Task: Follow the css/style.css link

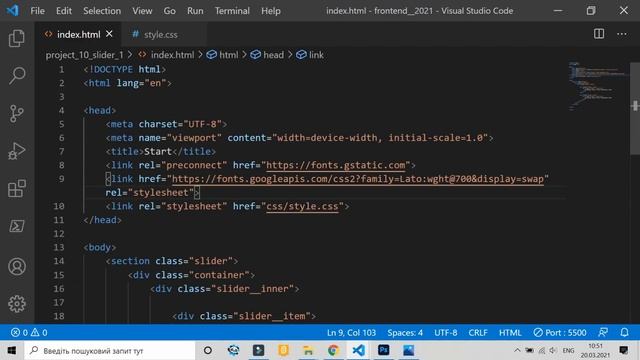Action: tap(302, 206)
